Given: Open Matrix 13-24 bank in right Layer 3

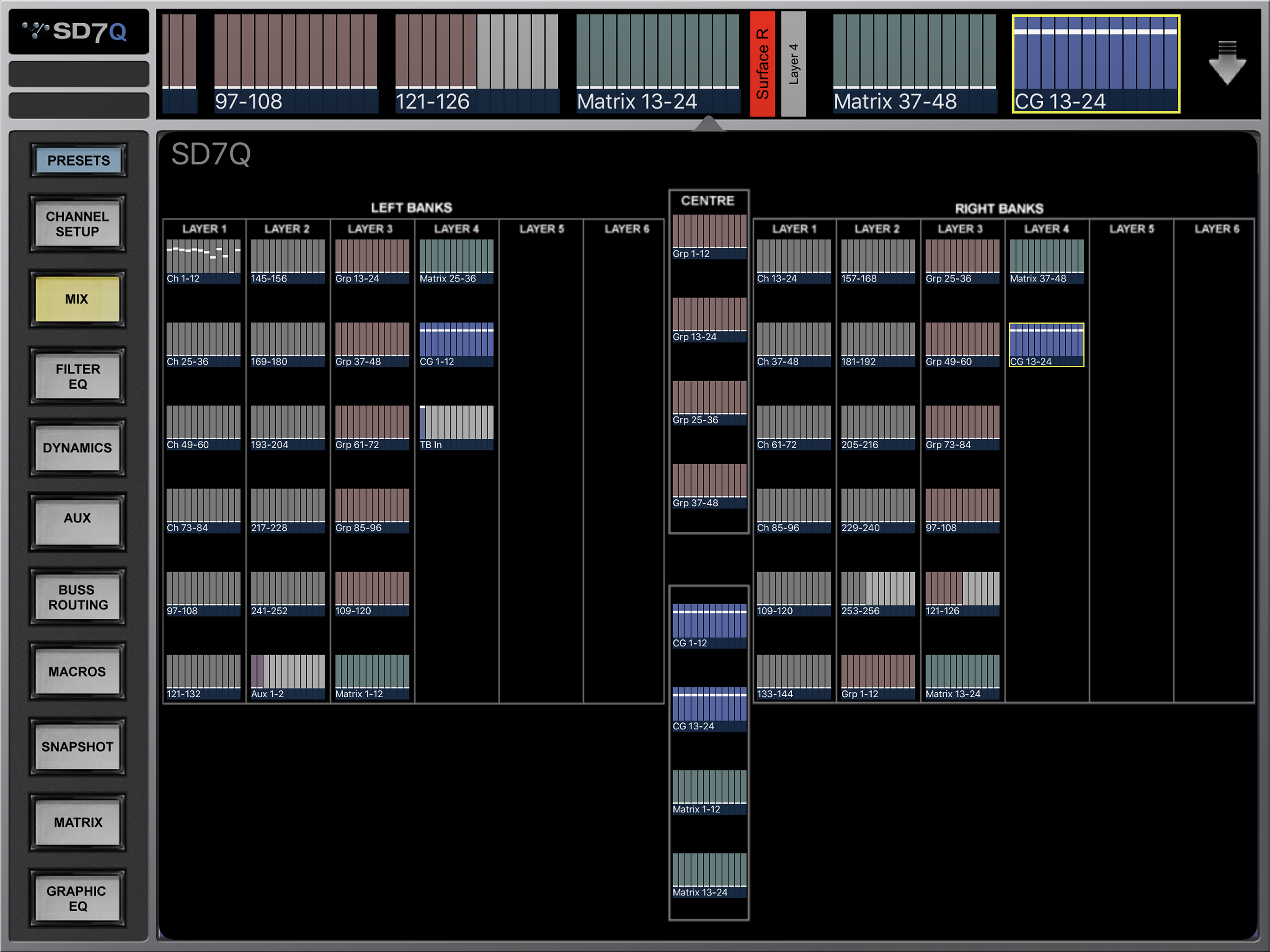Looking at the screenshot, I should point(962,676).
